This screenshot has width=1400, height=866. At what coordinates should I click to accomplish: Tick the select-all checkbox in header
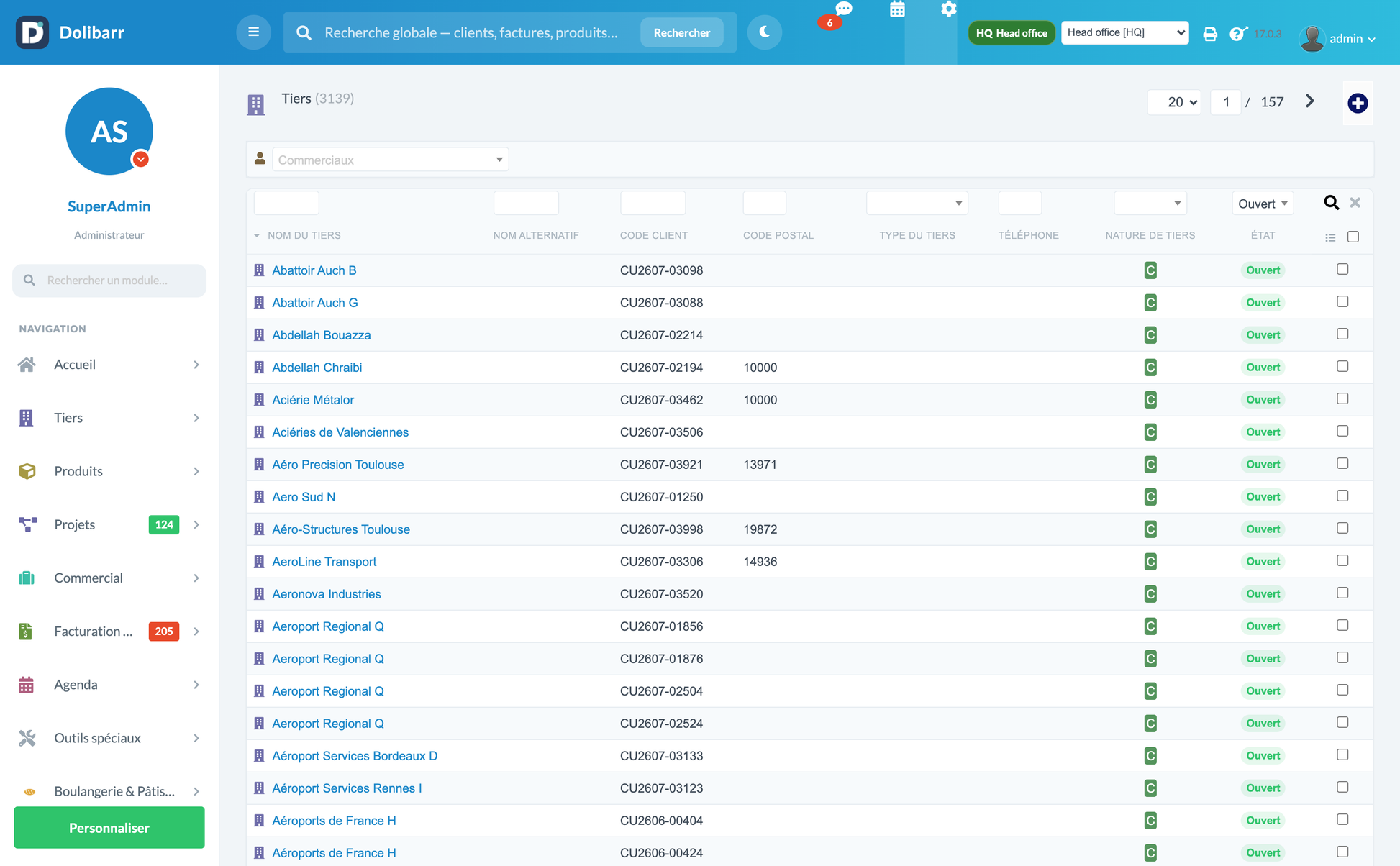1353,237
